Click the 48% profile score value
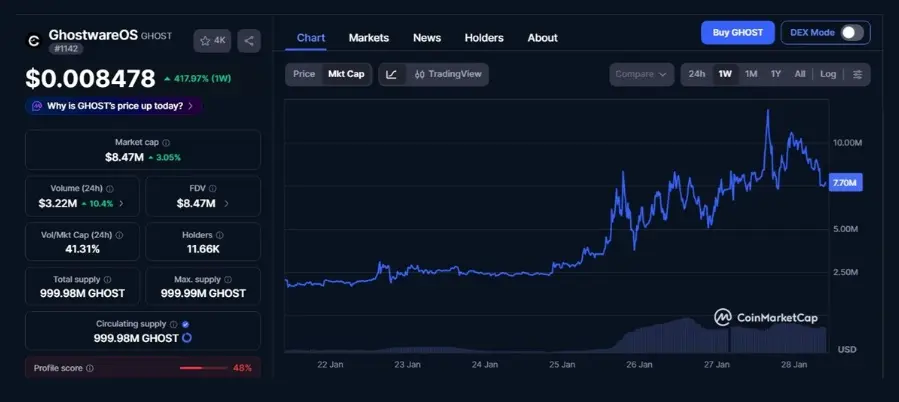 242,368
